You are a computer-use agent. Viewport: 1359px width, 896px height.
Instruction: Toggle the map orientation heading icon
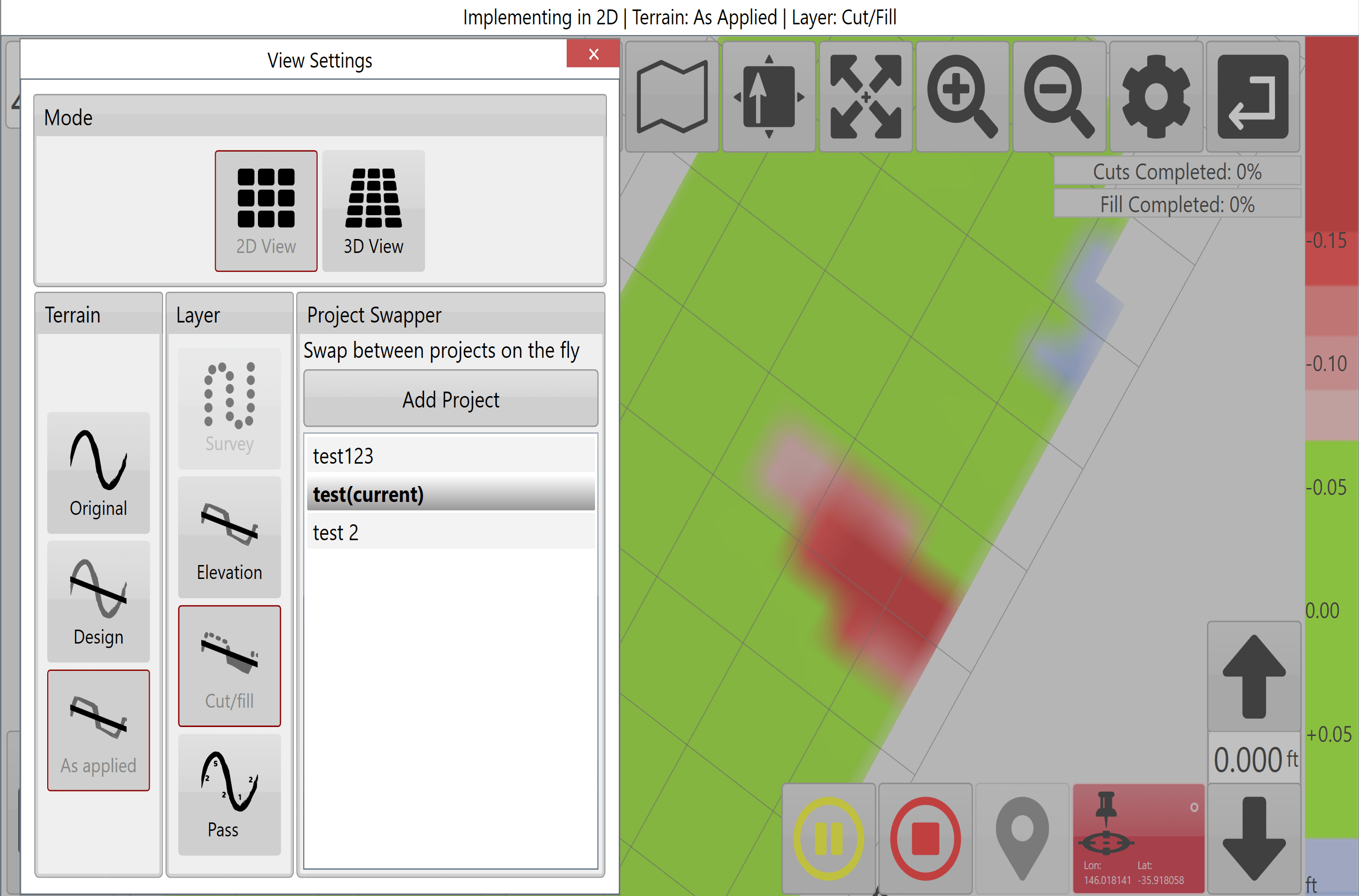(768, 96)
